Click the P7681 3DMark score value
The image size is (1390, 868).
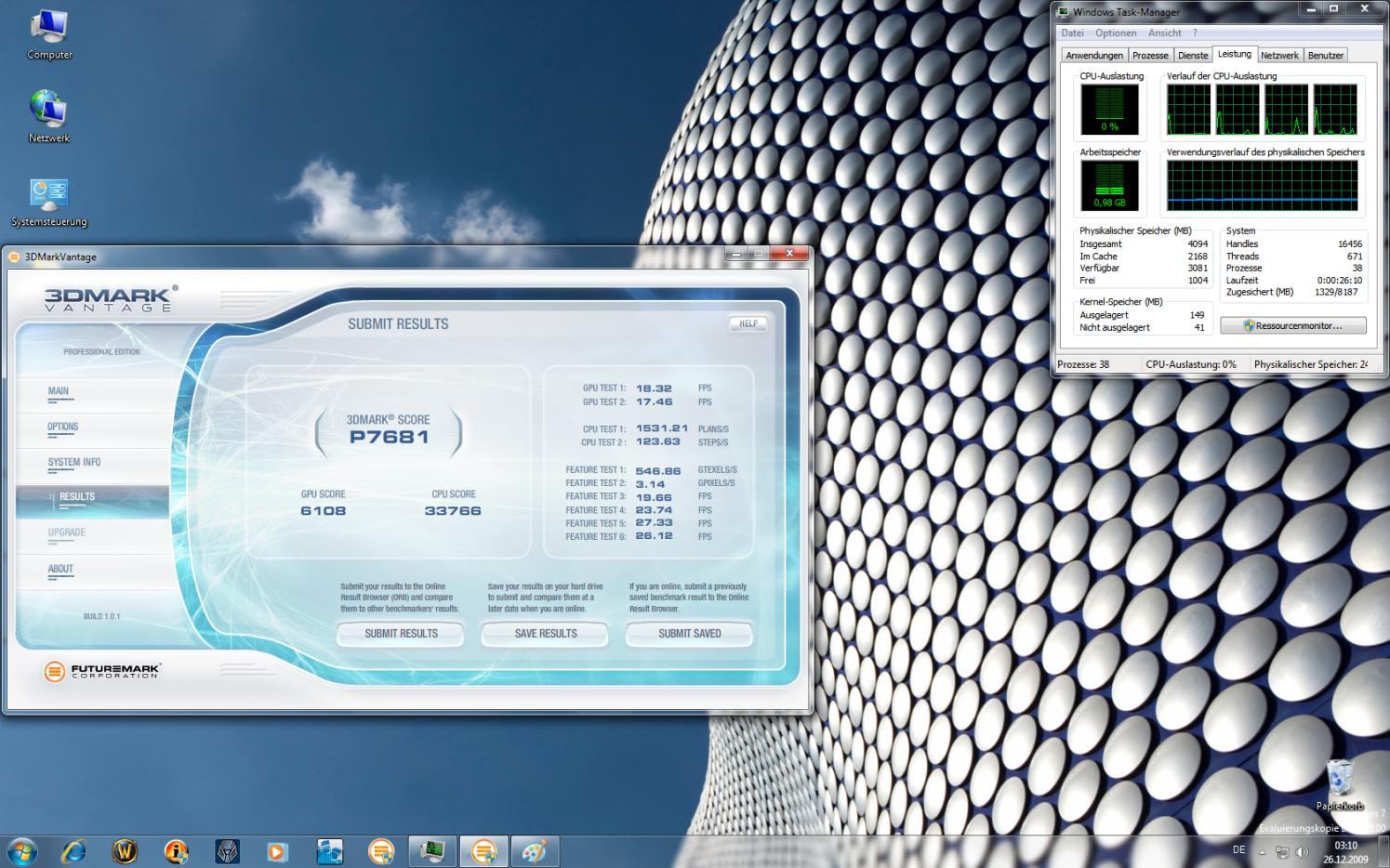click(390, 437)
